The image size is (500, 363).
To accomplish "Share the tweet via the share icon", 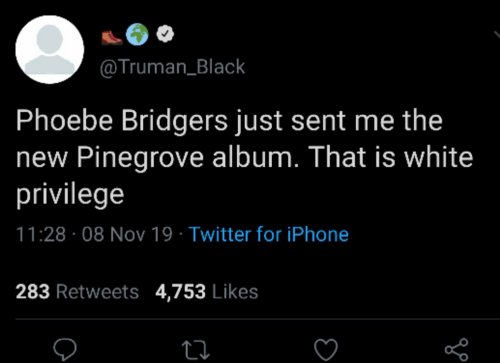I will [457, 349].
